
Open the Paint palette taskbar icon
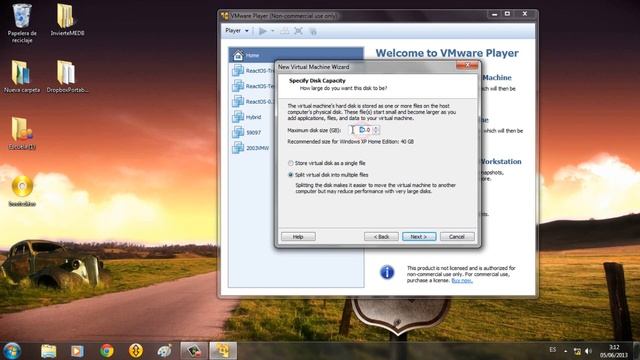165,351
